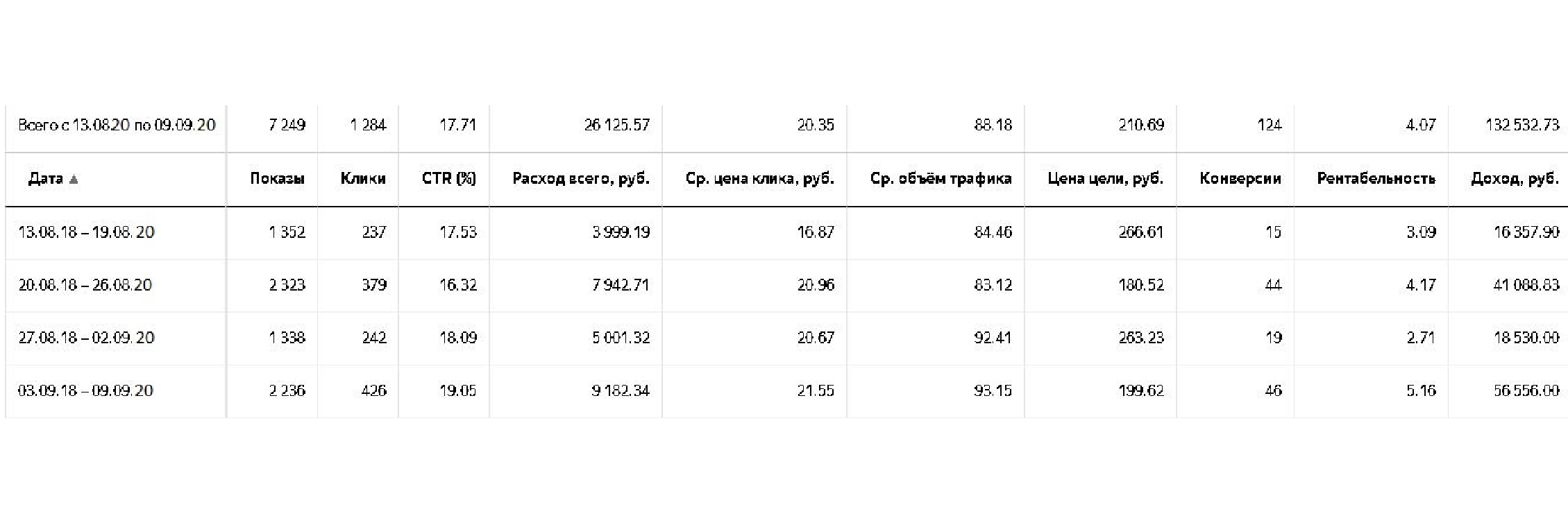This screenshot has height=509, width=1568.
Task: Sort table by Клики column
Action: click(363, 179)
